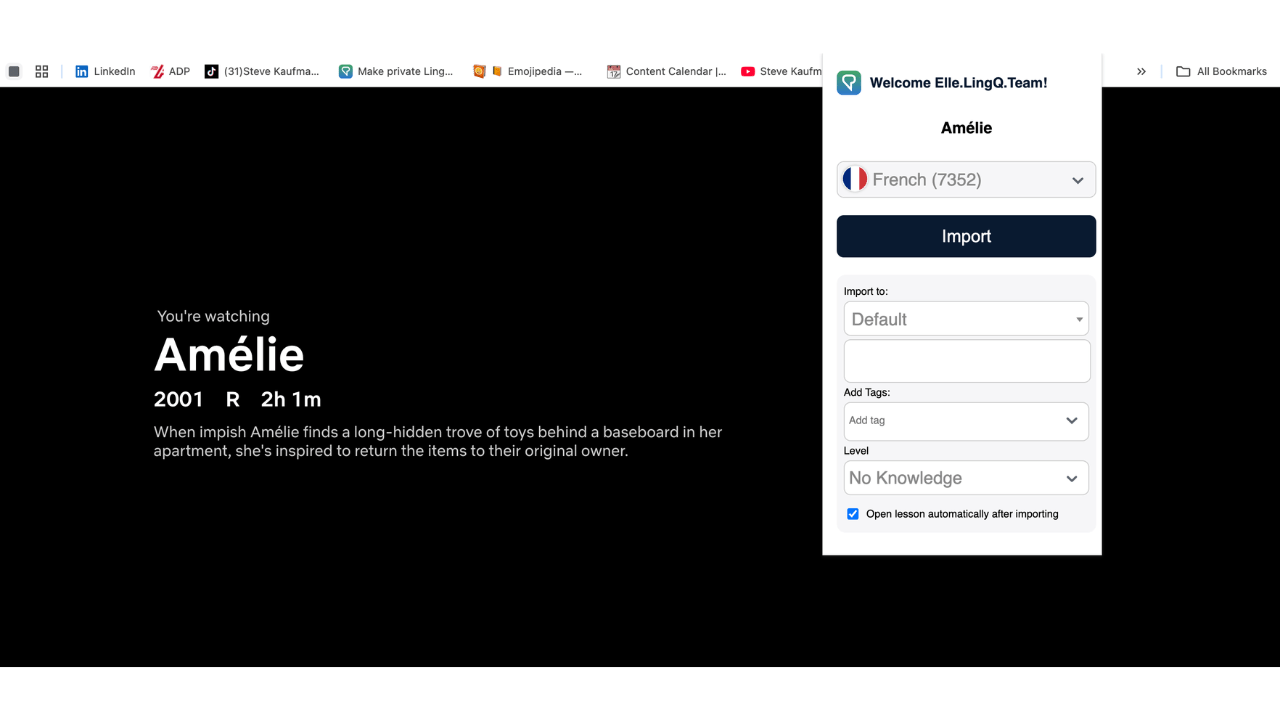1280x720 pixels.
Task: Toggle Open lesson automatically after importing checkbox
Action: coord(853,514)
